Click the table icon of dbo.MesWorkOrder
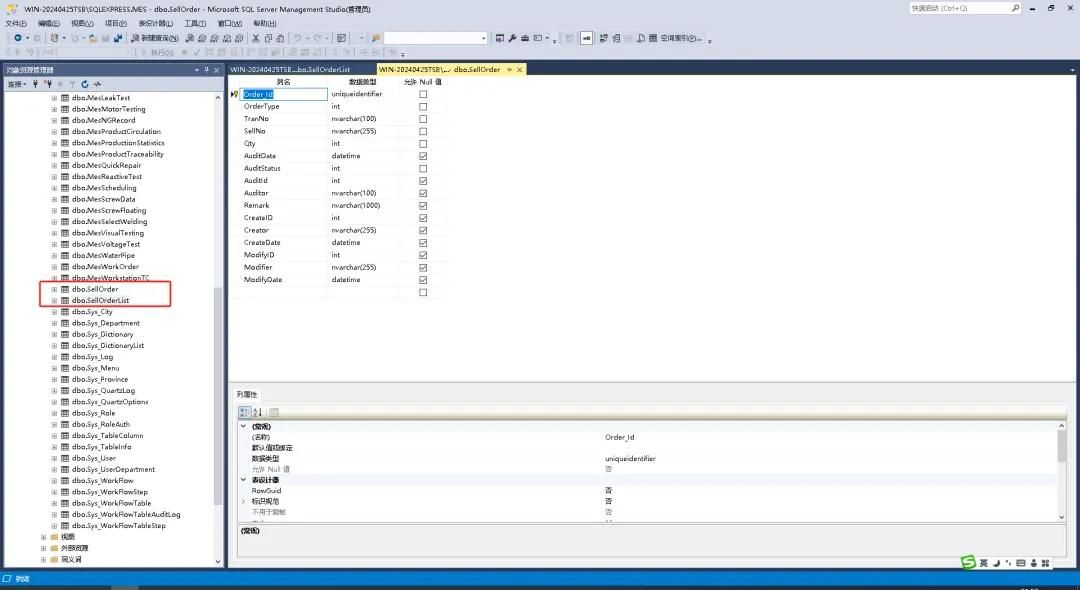The height and width of the screenshot is (590, 1080). (65, 266)
